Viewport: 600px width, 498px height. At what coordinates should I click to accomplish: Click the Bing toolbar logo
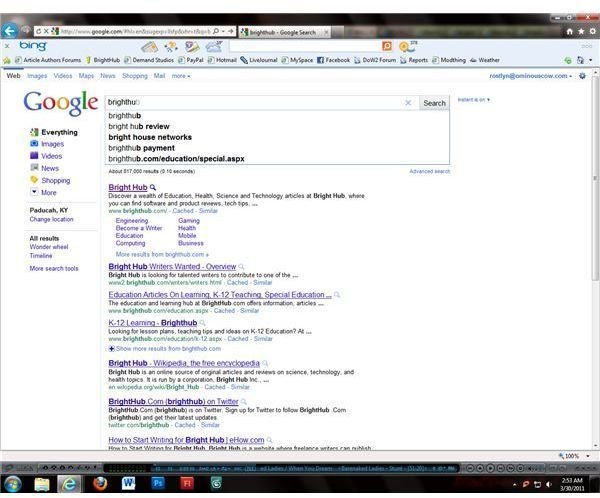point(33,46)
